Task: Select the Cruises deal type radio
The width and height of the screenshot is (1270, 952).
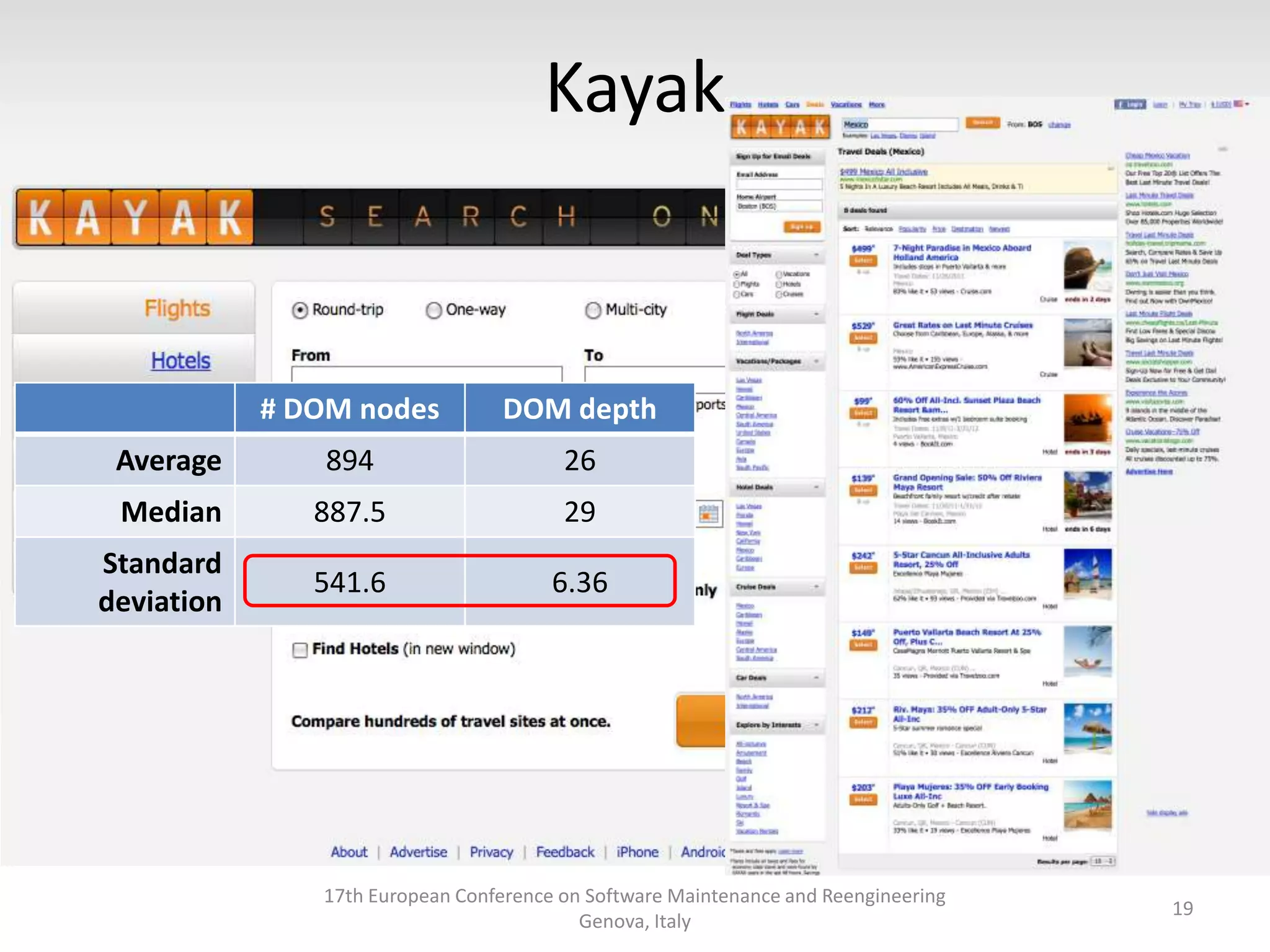Action: [x=779, y=294]
